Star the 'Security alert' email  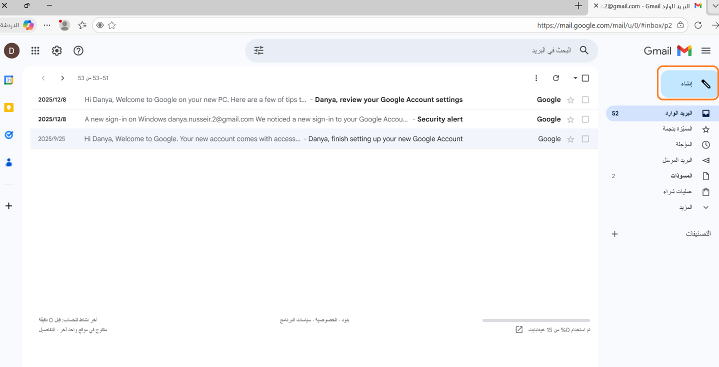(570, 120)
